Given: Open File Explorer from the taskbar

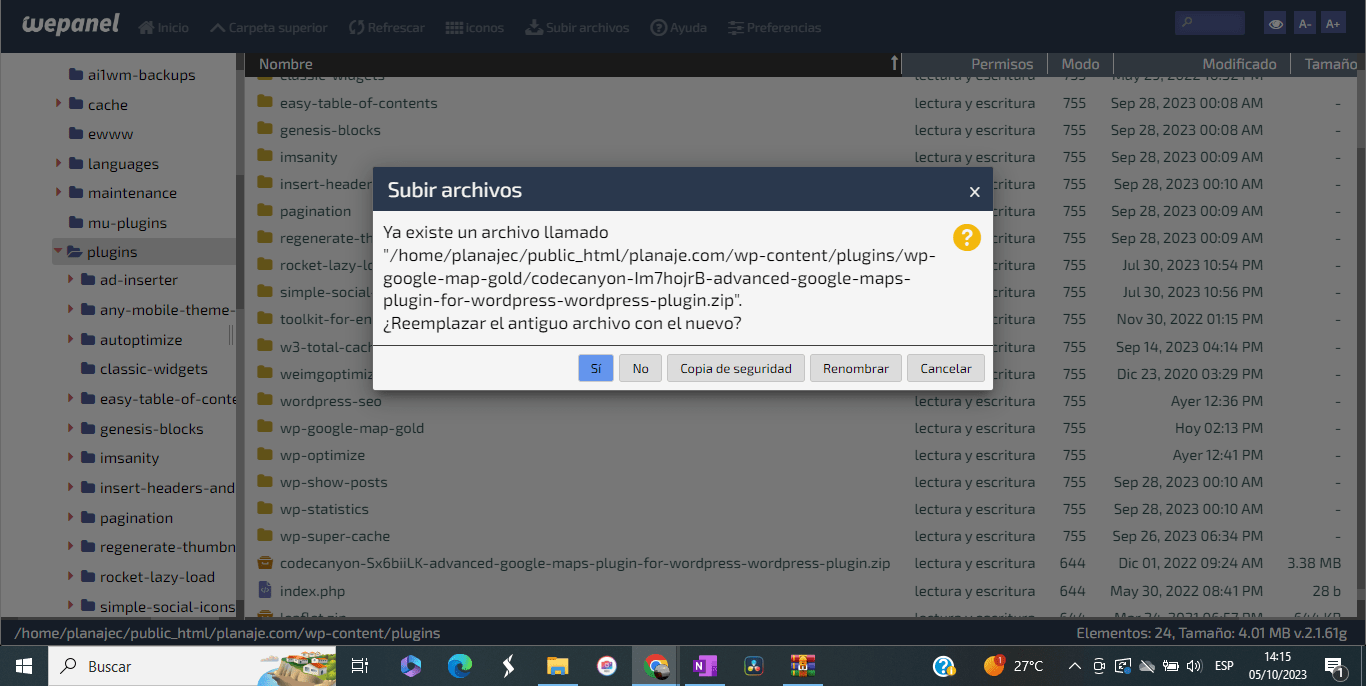Looking at the screenshot, I should tap(557, 666).
